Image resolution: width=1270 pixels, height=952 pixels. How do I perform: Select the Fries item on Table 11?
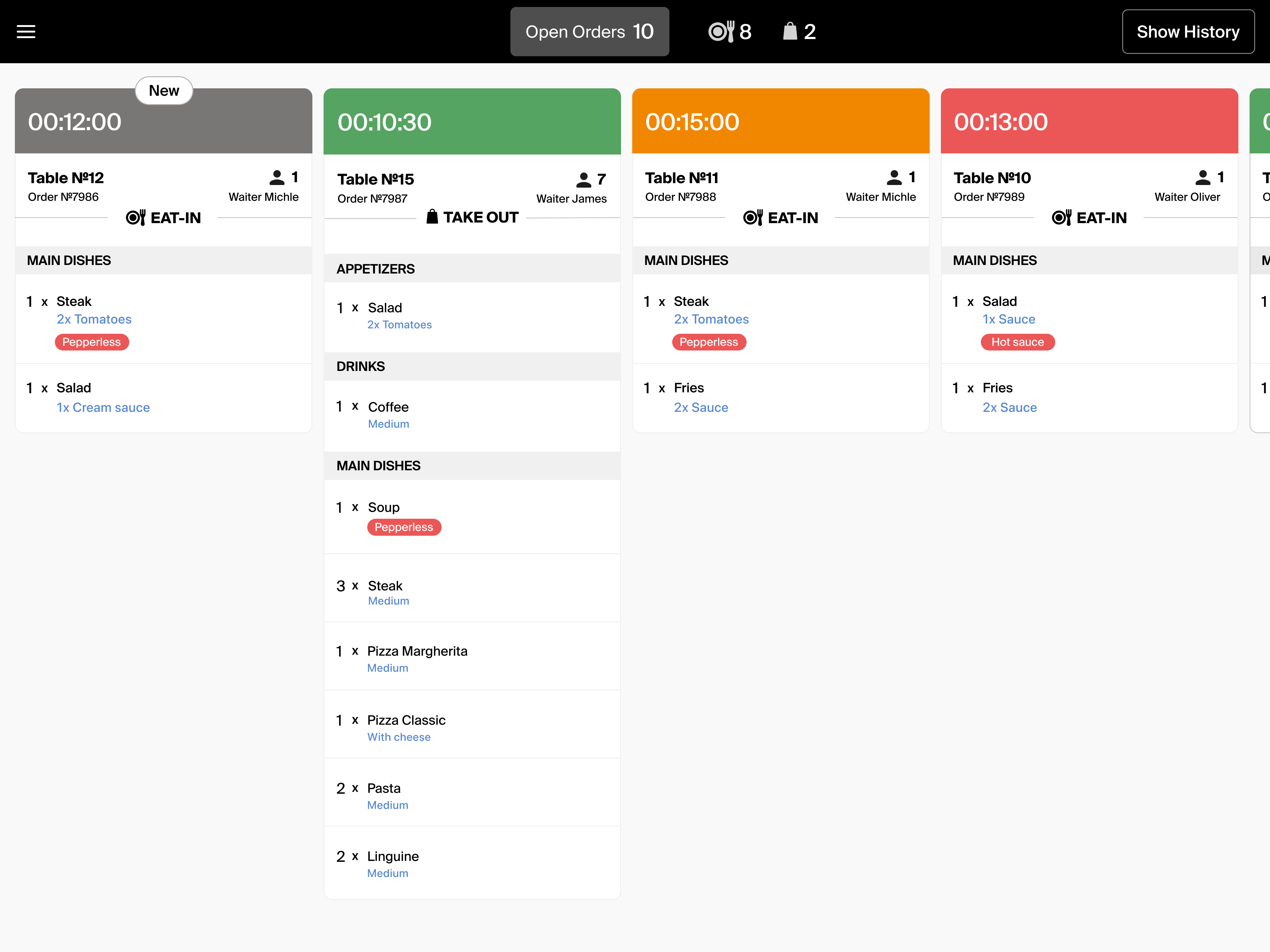coord(781,398)
